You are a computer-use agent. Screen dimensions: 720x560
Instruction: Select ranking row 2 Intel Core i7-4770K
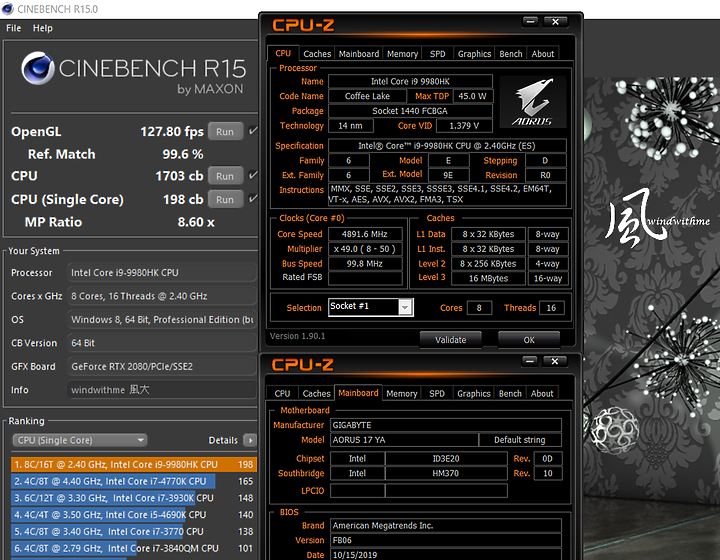point(134,481)
